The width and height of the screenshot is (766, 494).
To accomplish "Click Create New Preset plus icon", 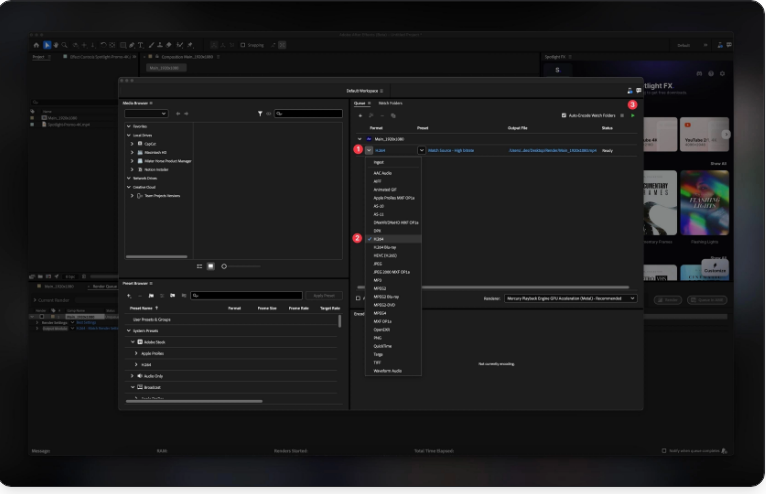I will pos(129,296).
